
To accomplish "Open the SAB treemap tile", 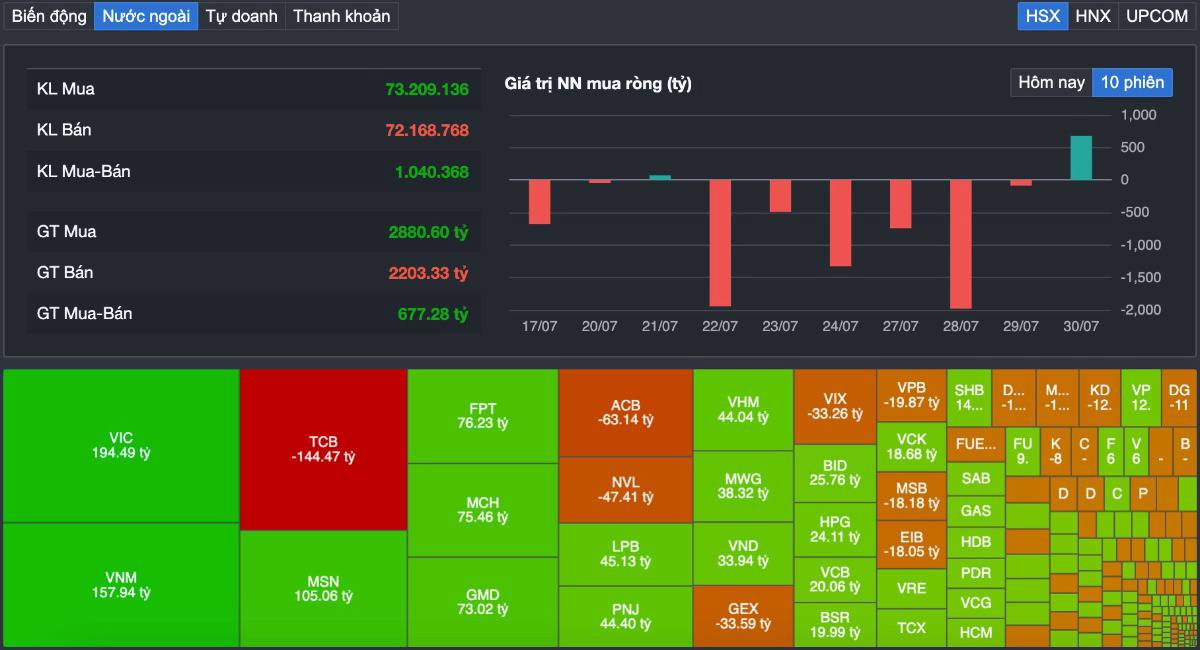I will 976,478.
